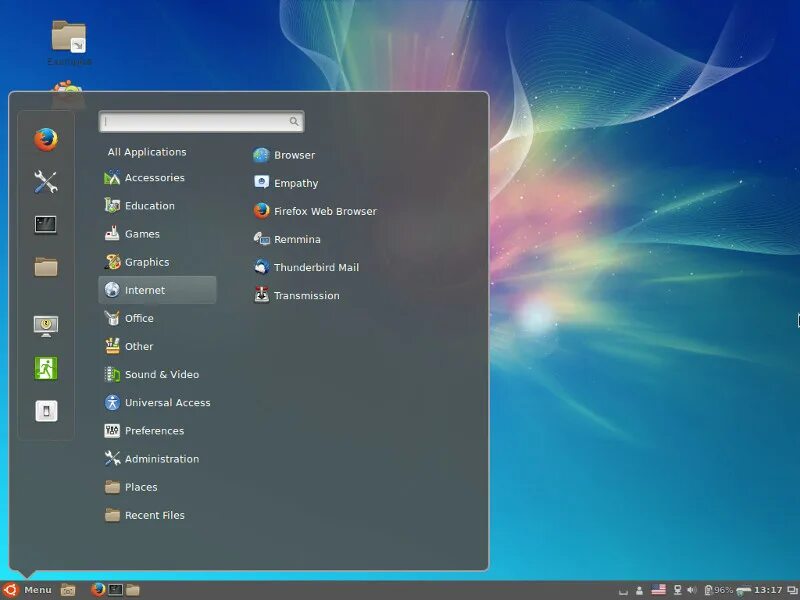Select the Graphics category
Screen dimensions: 800x600
coord(147,262)
